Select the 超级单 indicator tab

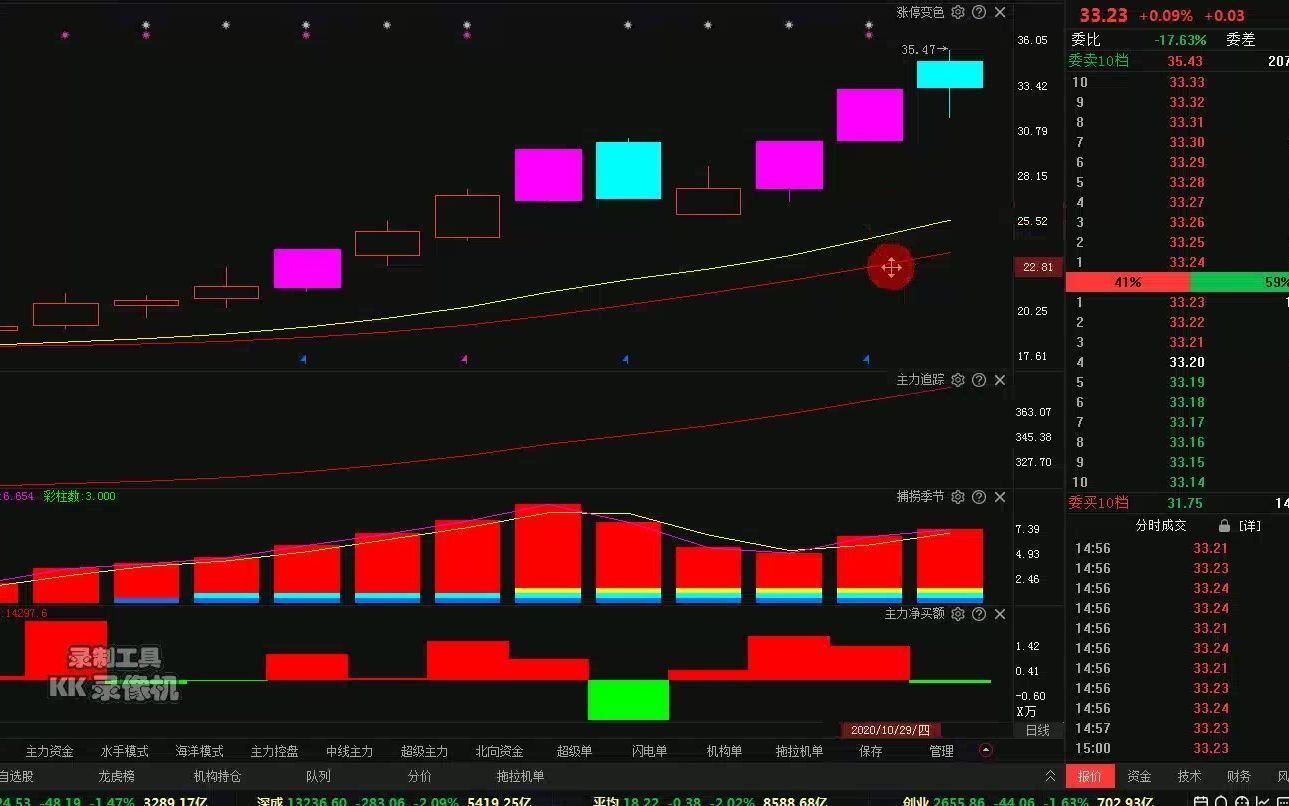click(575, 751)
